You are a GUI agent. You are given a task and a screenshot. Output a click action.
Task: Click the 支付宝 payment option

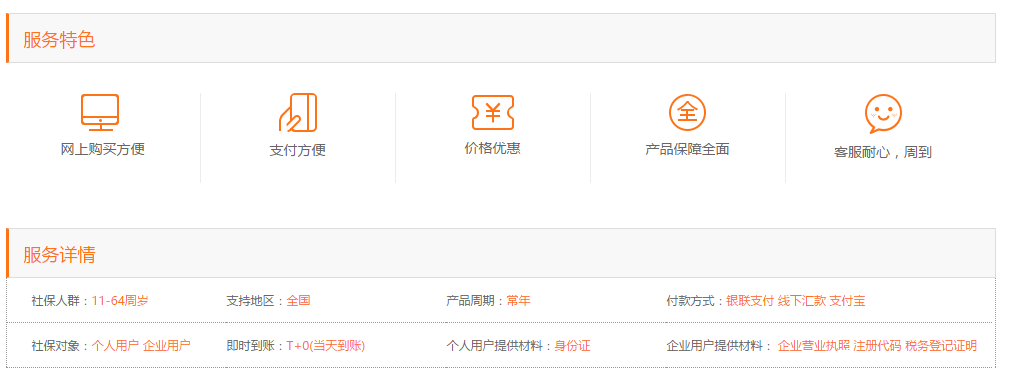(847, 300)
